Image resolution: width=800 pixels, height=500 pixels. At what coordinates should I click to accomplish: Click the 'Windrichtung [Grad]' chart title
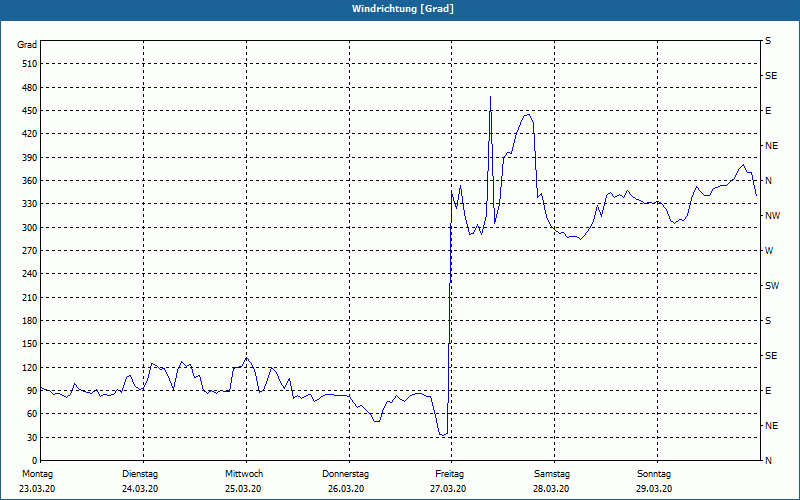coord(403,9)
